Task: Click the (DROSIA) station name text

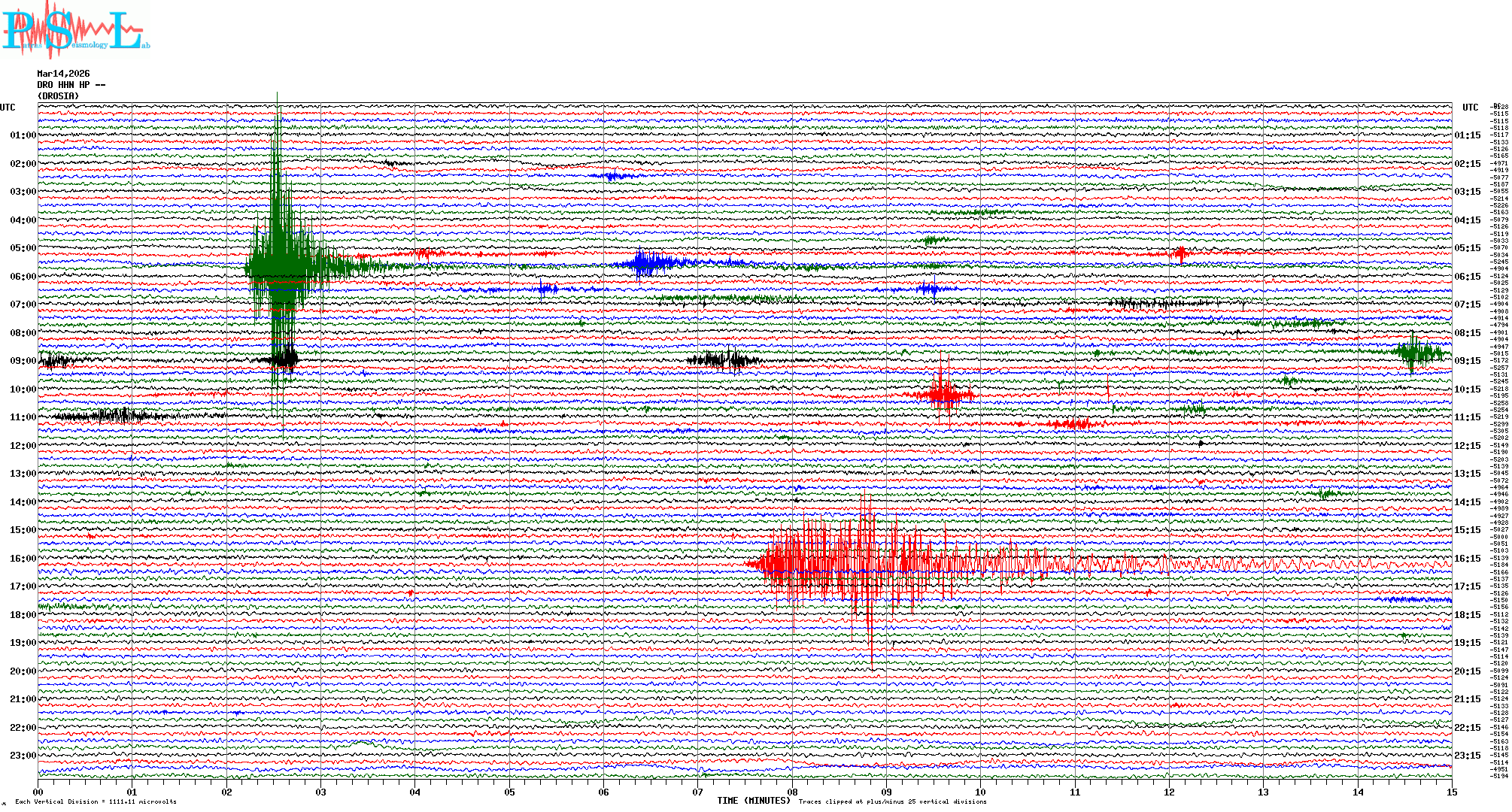Action: tap(58, 96)
